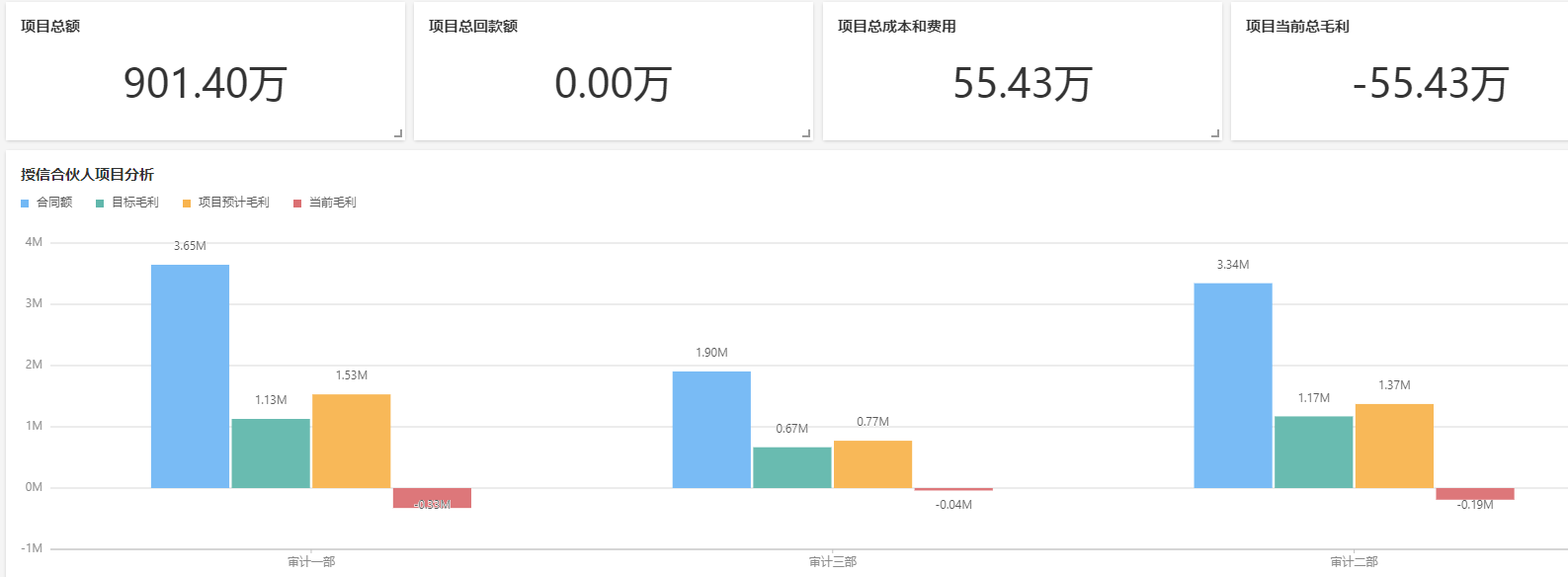Click resize handle on 项目总成本和费用 card
This screenshot has width=1568, height=577.
pyautogui.click(x=1215, y=133)
